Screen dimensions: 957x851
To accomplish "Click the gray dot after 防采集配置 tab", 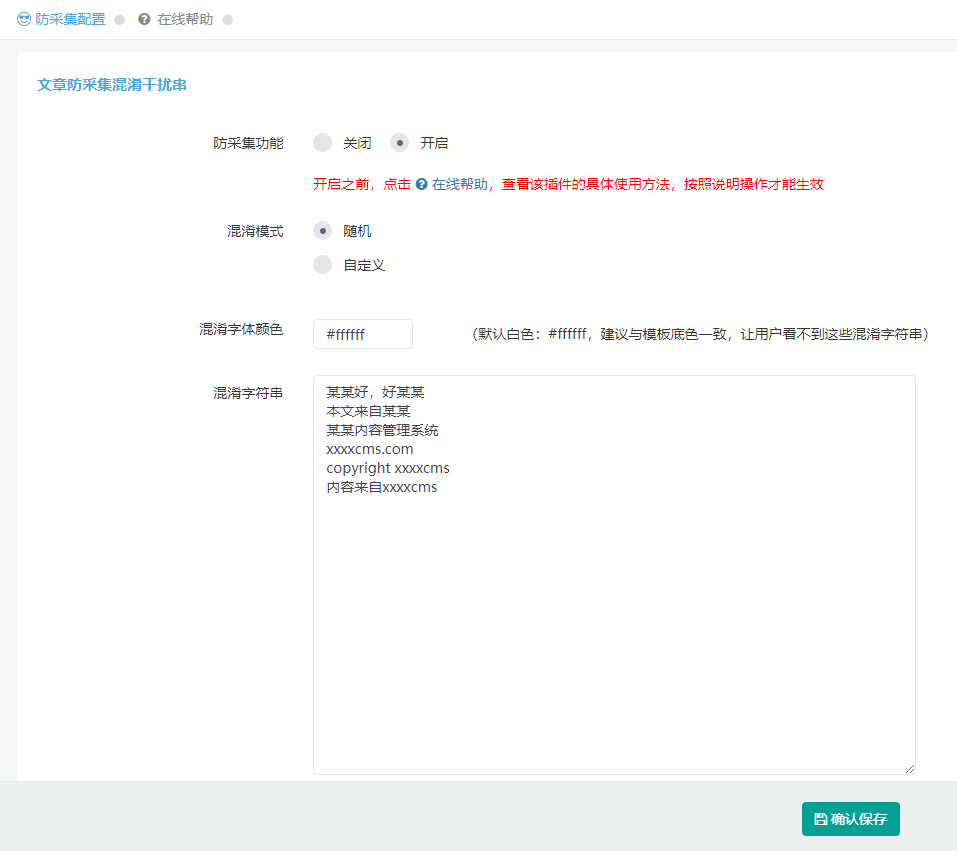I will (120, 20).
